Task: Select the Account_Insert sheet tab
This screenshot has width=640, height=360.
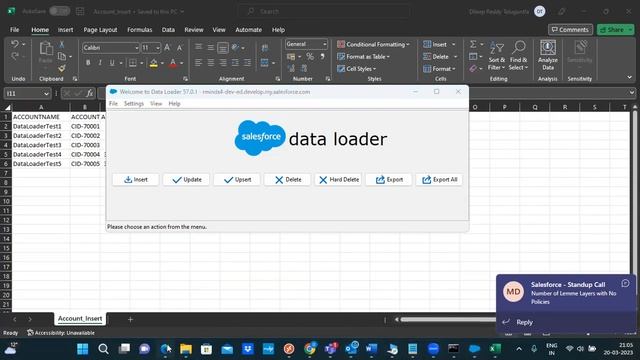Action: pyautogui.click(x=80, y=318)
